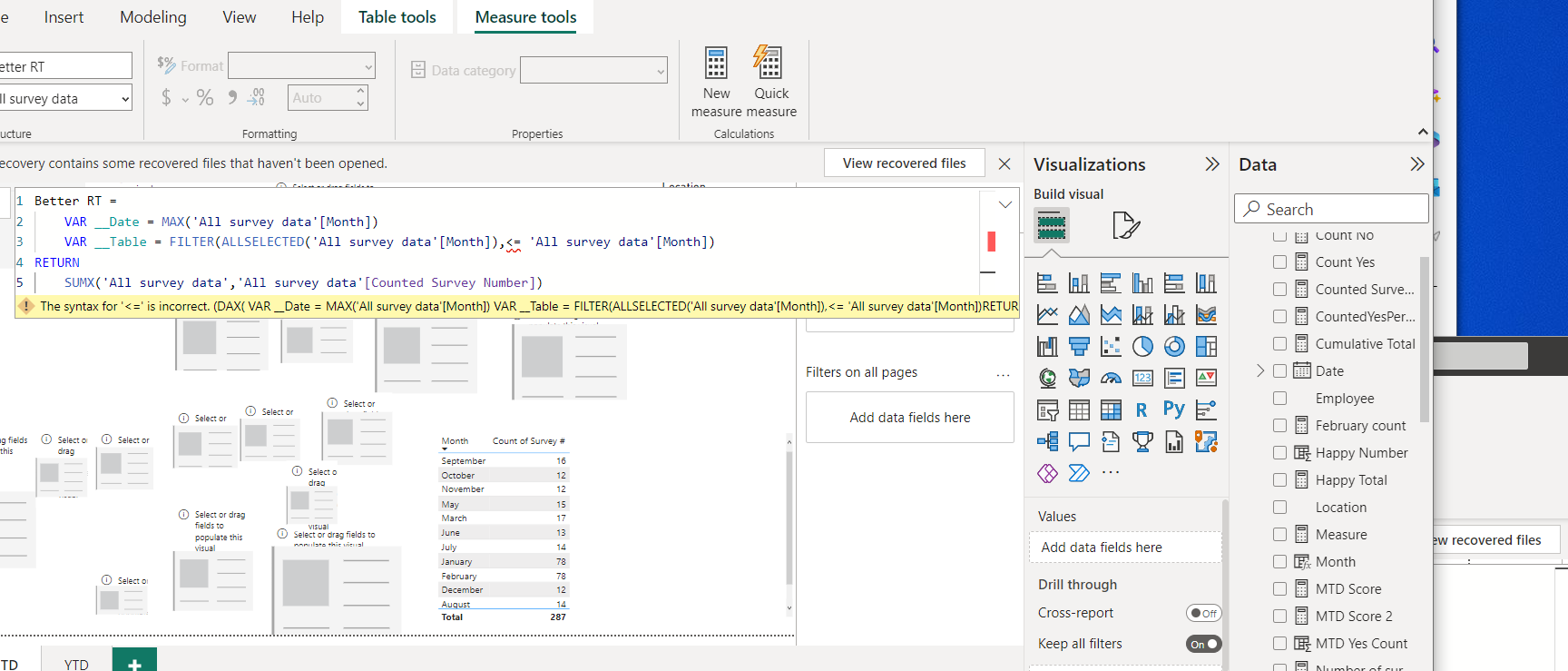Insert a card visual with 123 icon

pos(1142,378)
